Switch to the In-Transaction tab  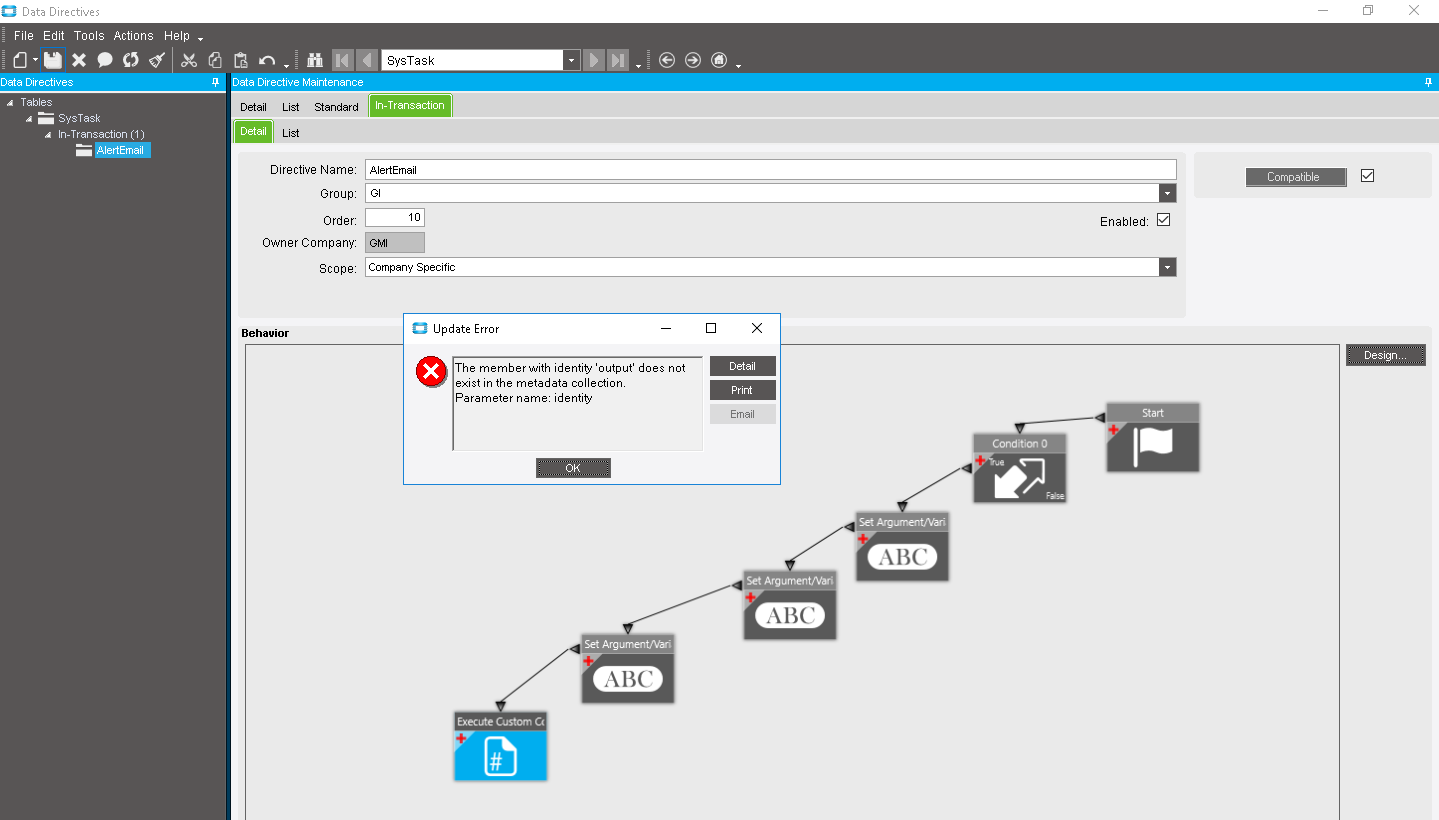(x=410, y=105)
